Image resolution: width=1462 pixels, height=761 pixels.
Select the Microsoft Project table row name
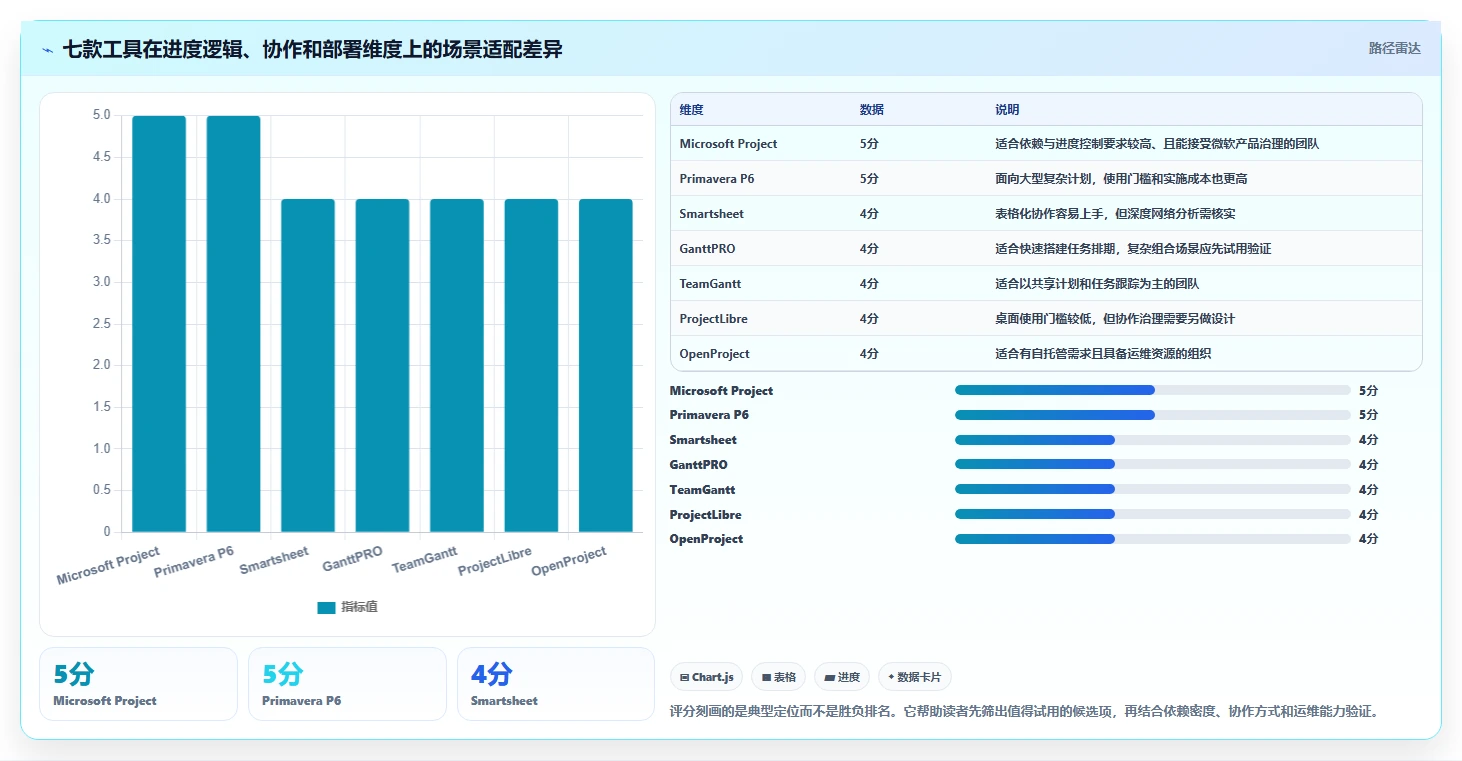tap(728, 144)
